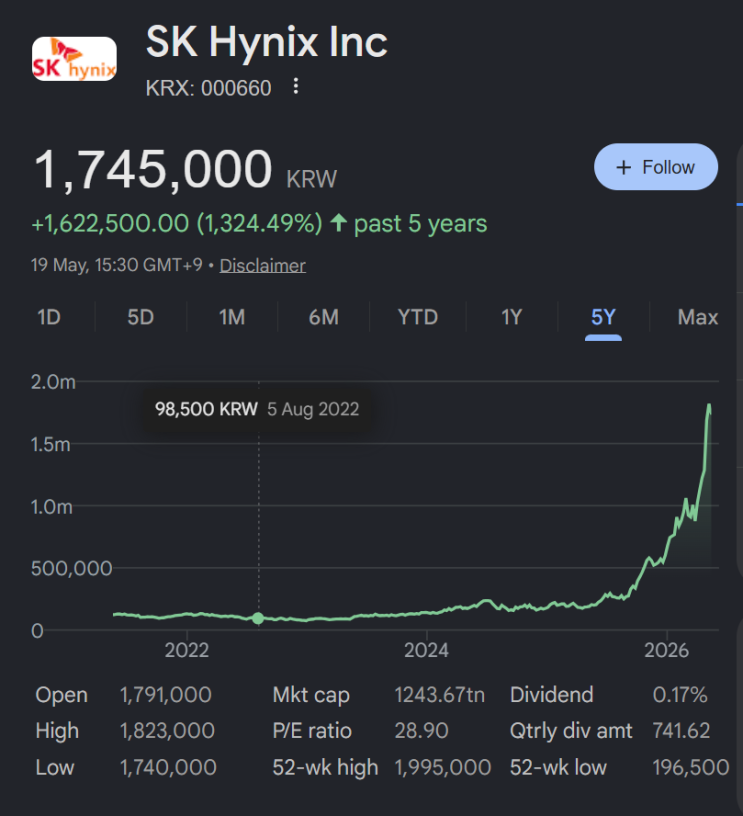
Task: Select the 1Y chart range
Action: pyautogui.click(x=511, y=317)
